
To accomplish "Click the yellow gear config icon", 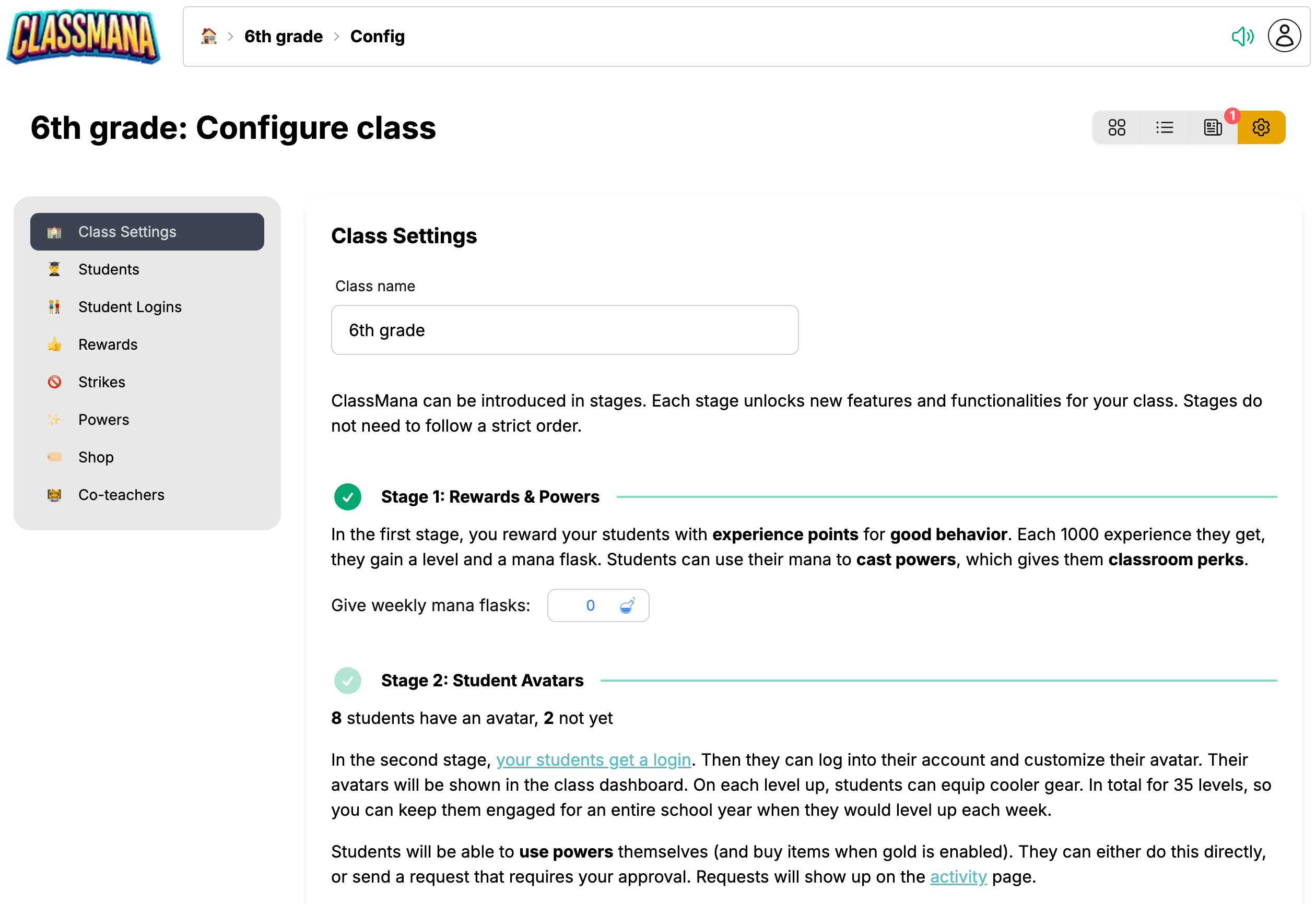I will 1261,127.
